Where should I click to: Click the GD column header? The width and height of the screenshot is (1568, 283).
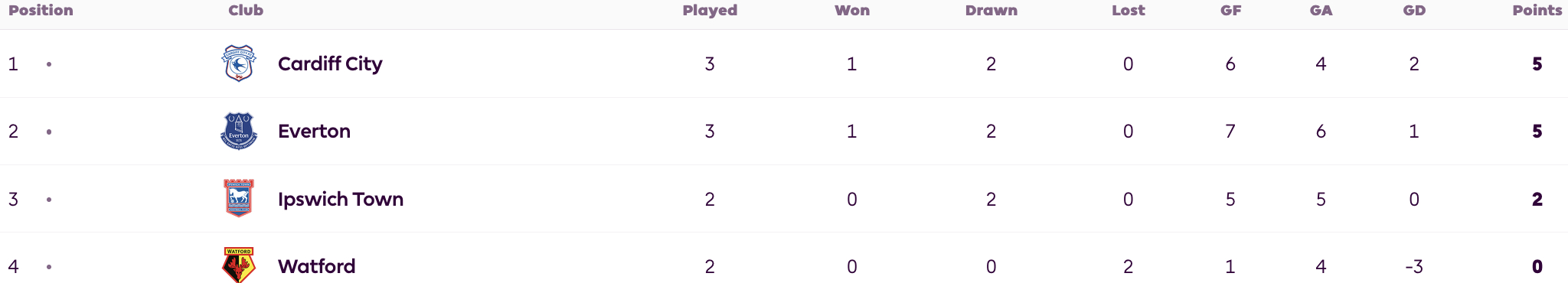[x=1414, y=10]
